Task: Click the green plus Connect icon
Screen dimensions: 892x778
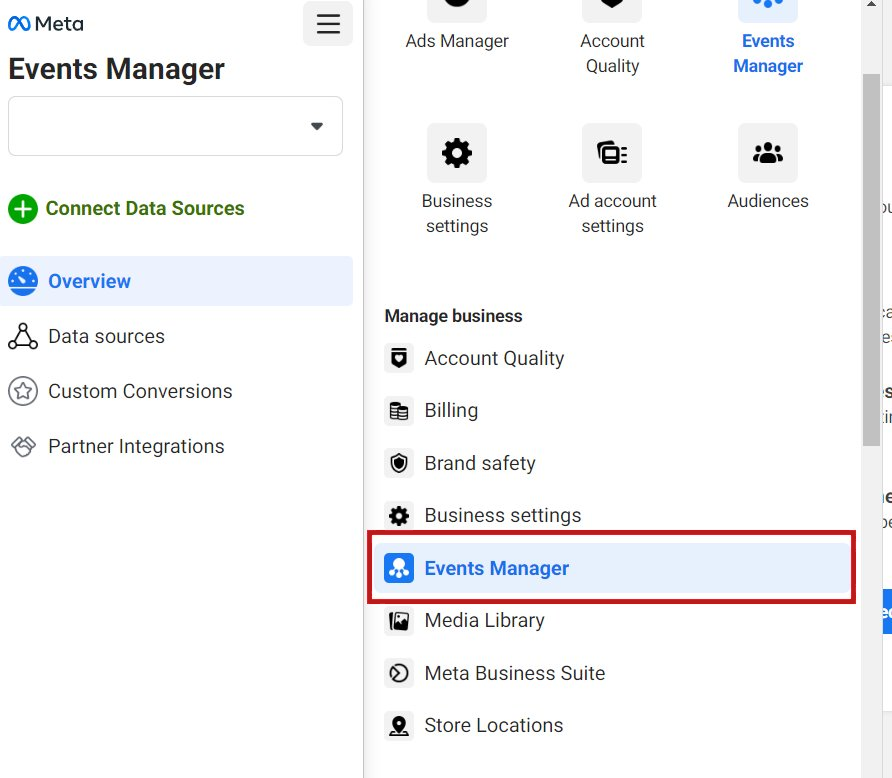Action: (x=23, y=209)
